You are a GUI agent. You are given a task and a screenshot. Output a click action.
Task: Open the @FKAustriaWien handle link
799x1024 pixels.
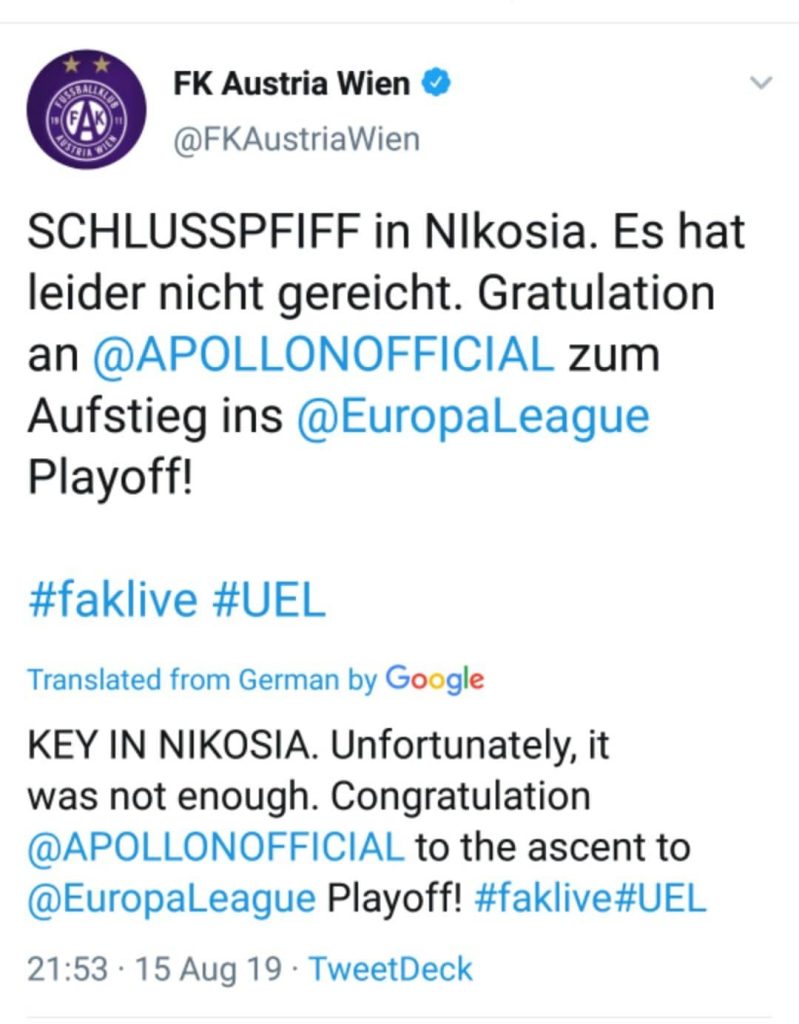pyautogui.click(x=297, y=138)
